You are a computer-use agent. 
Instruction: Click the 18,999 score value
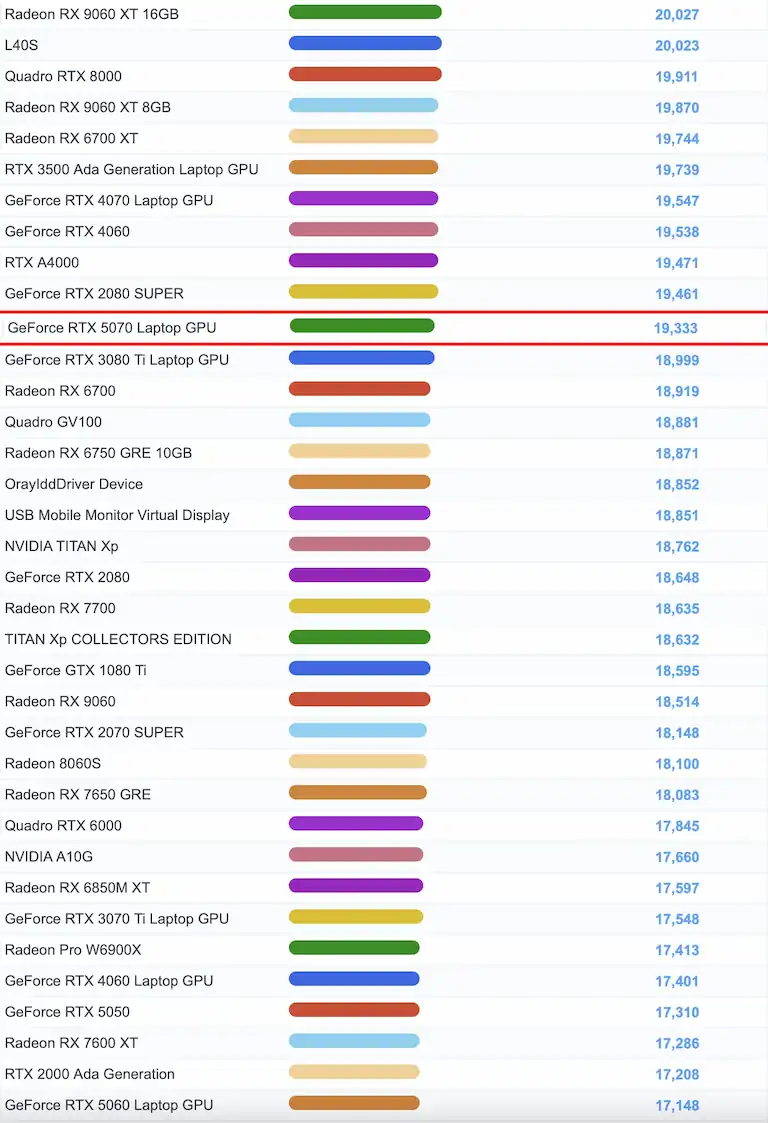[x=677, y=360]
